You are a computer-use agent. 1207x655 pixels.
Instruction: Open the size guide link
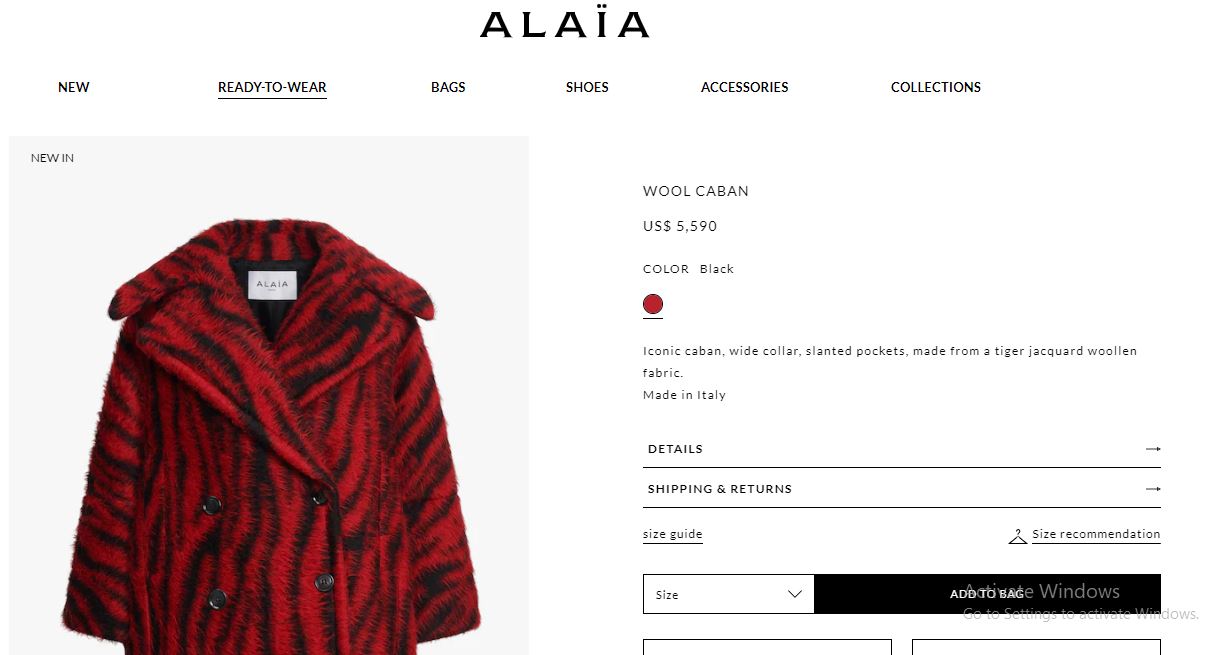click(673, 534)
